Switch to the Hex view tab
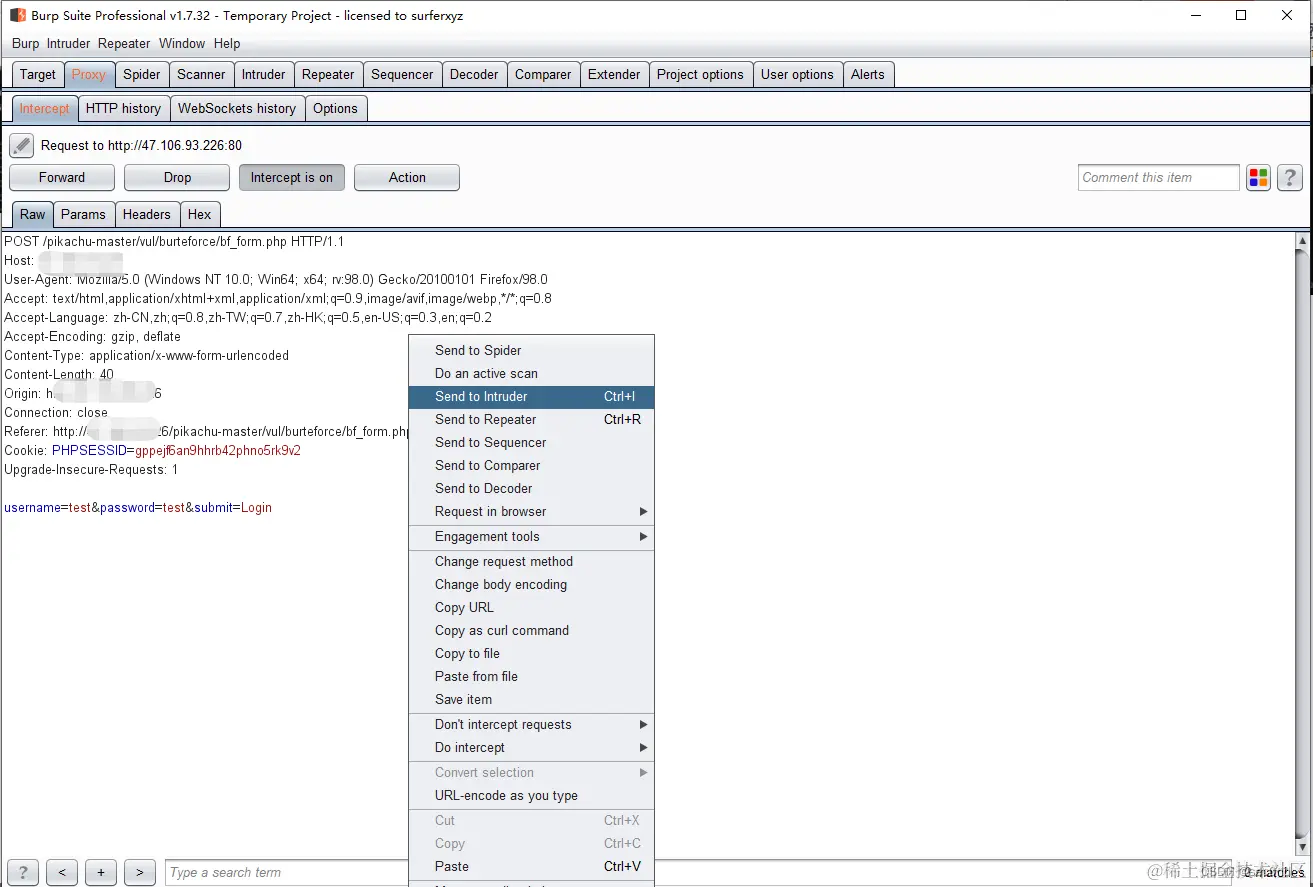 pyautogui.click(x=200, y=214)
